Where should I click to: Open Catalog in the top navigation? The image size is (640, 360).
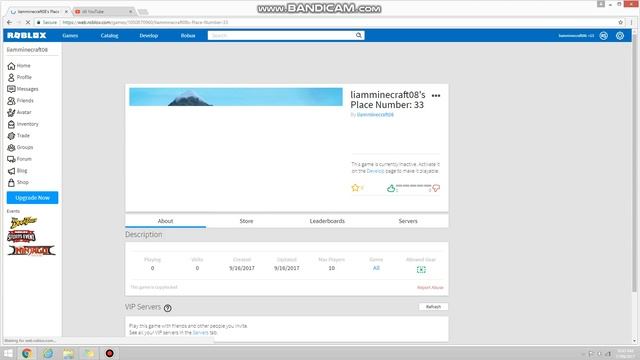click(109, 36)
